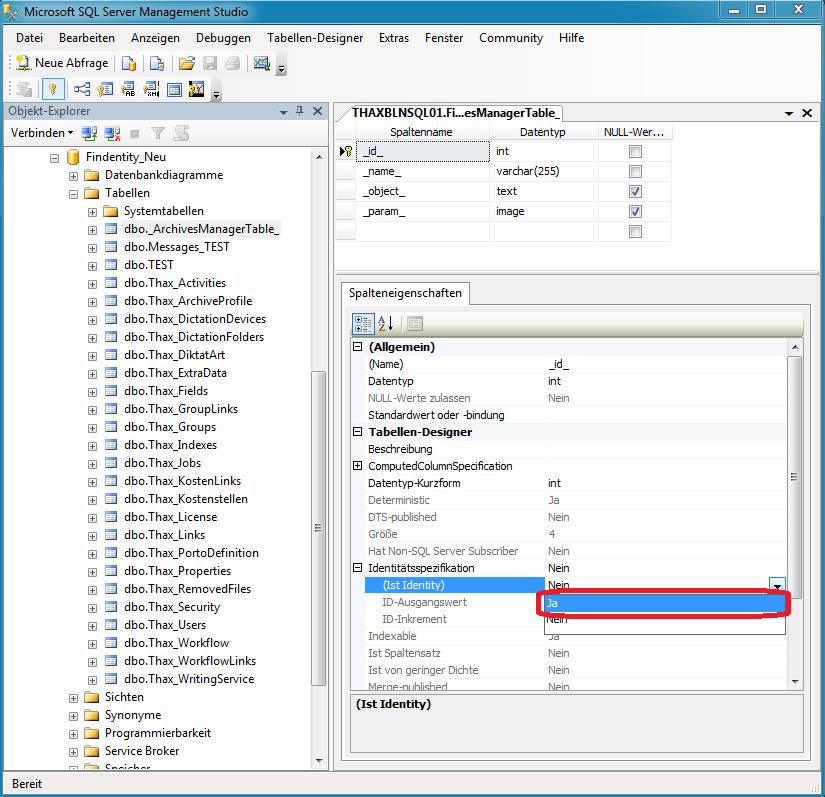Click the _name_ column name cell
Screen dimensions: 825x797
click(422, 171)
